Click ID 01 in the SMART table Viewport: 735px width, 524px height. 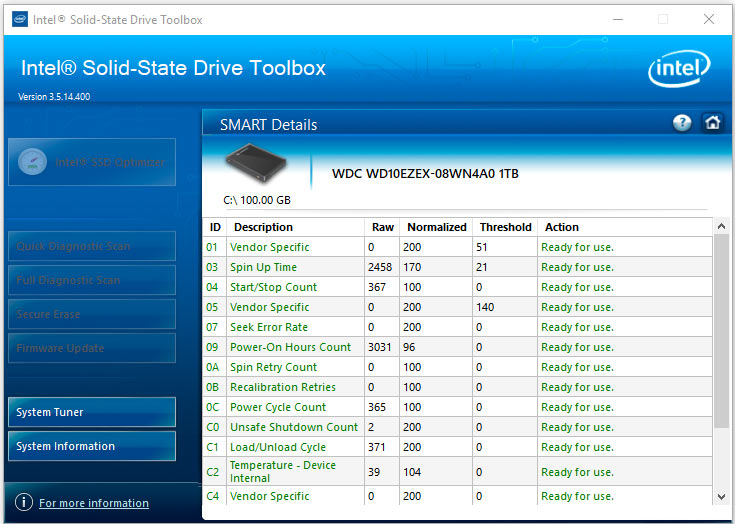coord(212,247)
